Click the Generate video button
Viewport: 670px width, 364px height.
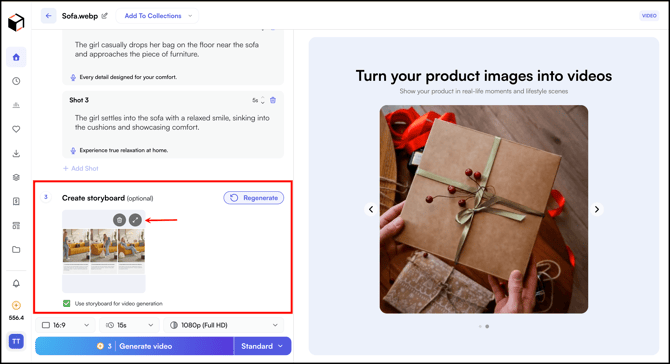pos(135,346)
